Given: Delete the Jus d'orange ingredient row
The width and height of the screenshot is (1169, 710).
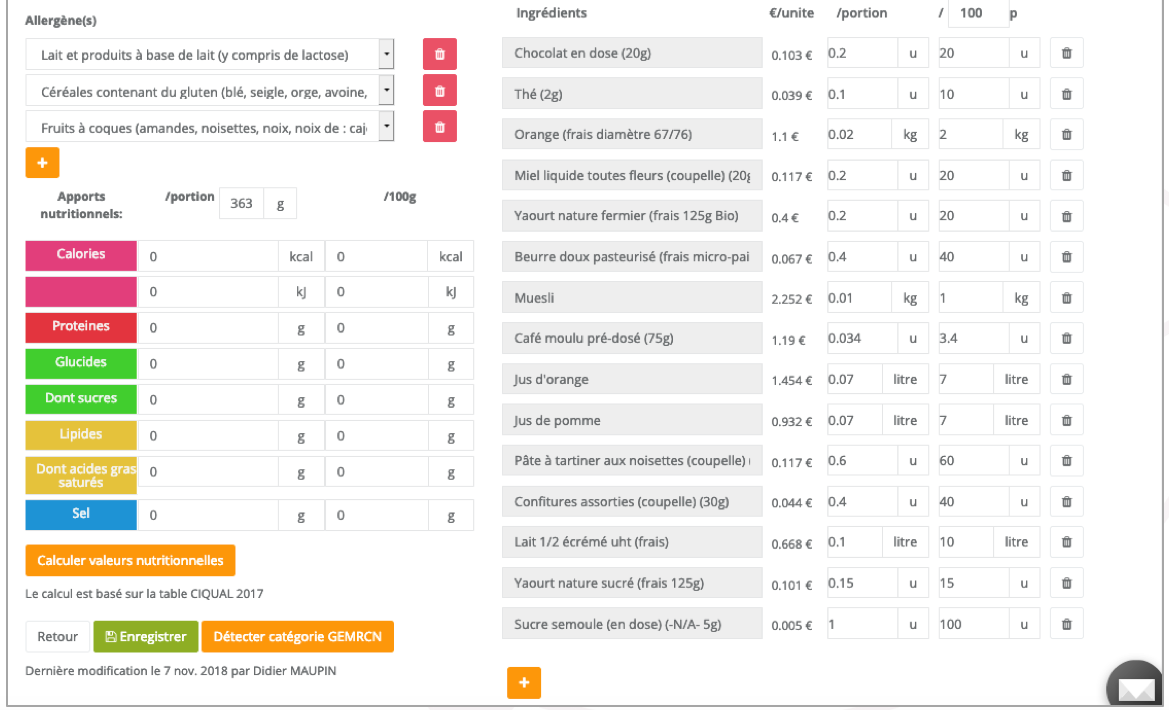Looking at the screenshot, I should pos(1066,380).
